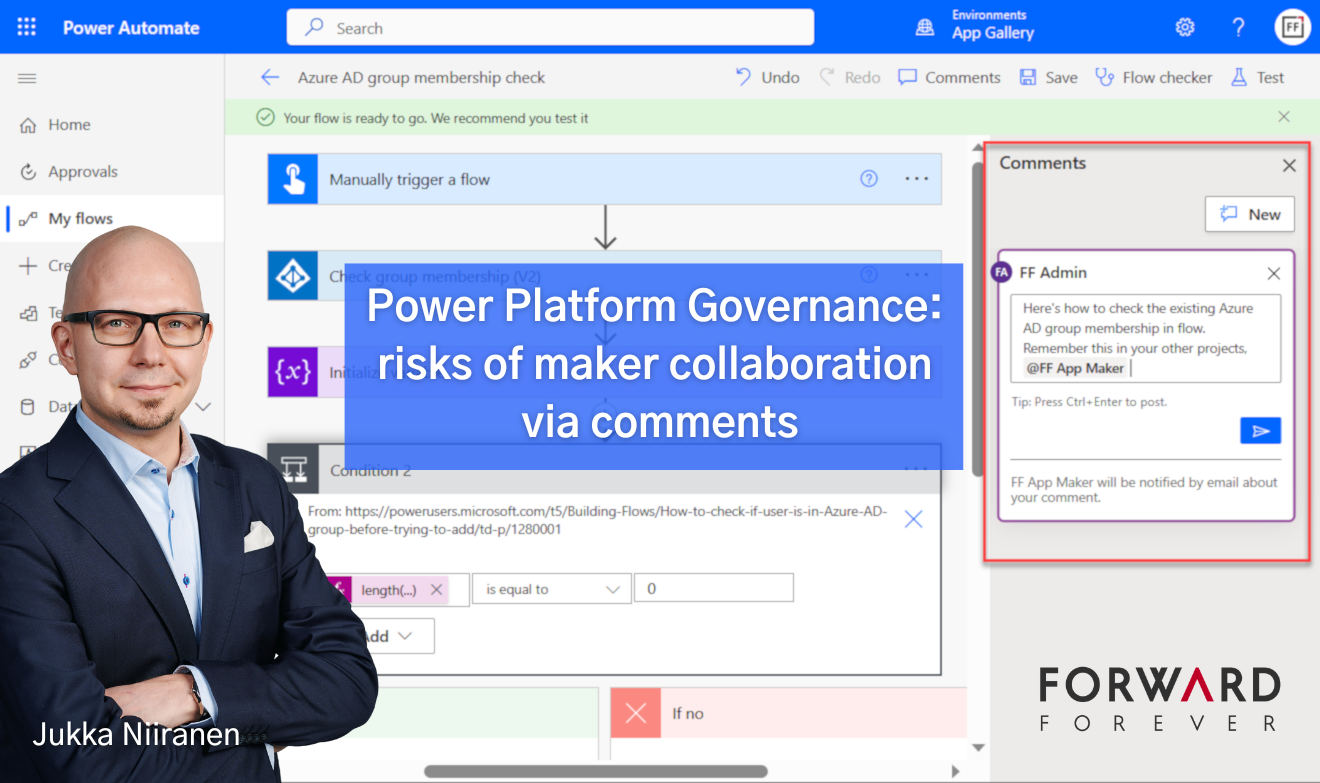Screen dimensions: 1320x783
Task: Click the Check group membership Azure AD icon
Action: point(293,275)
